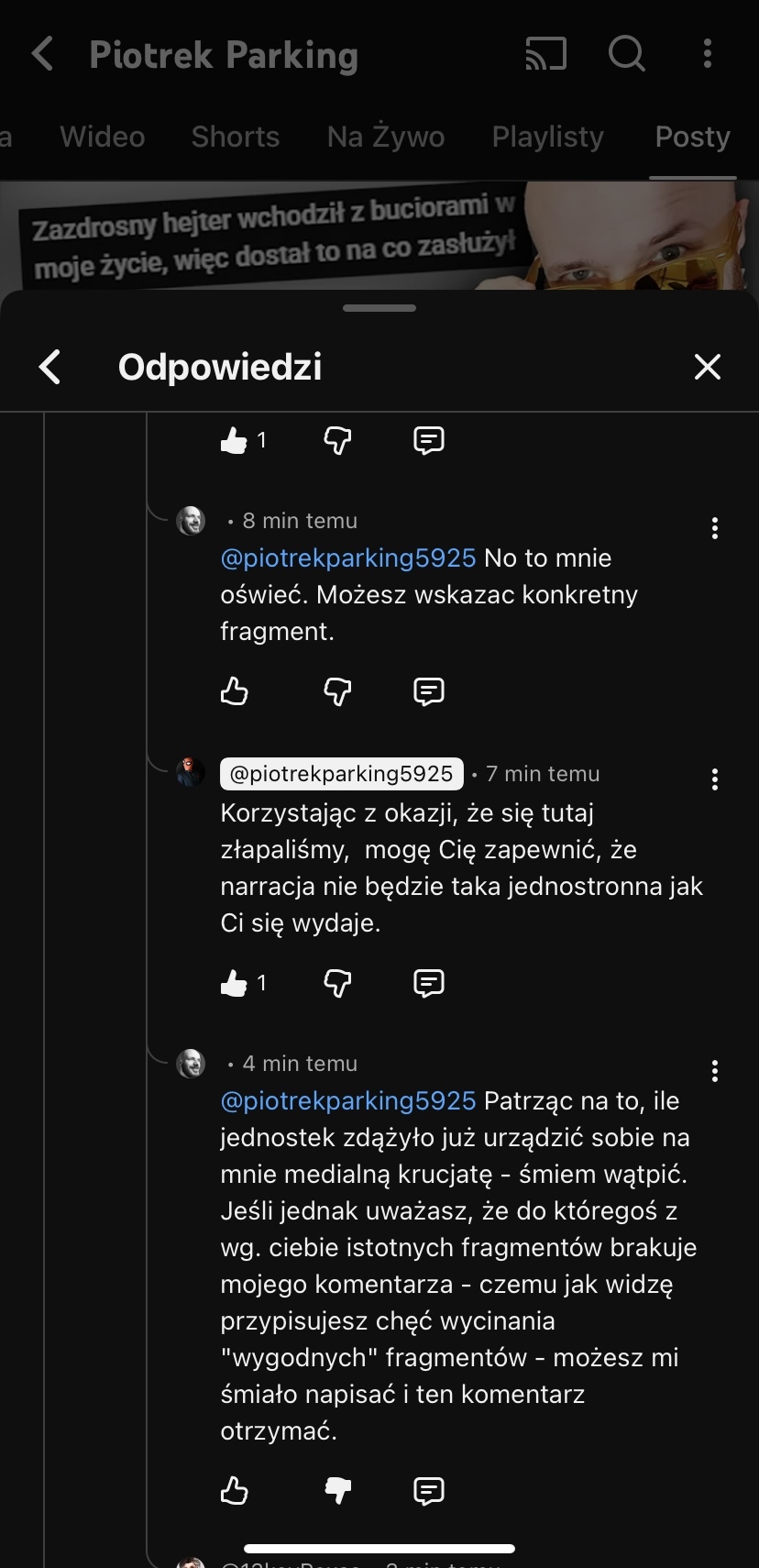Switch to the Wideo tab

point(103,137)
